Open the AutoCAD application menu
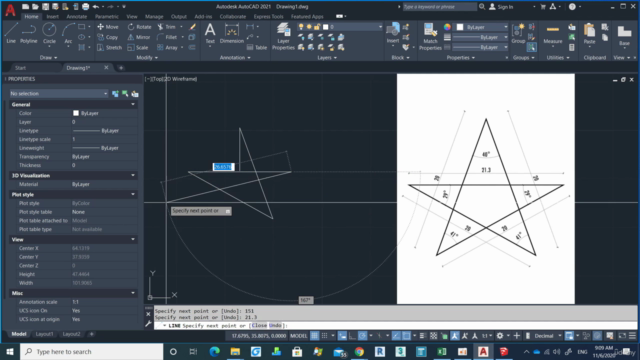Image resolution: width=640 pixels, height=360 pixels. coord(10,10)
